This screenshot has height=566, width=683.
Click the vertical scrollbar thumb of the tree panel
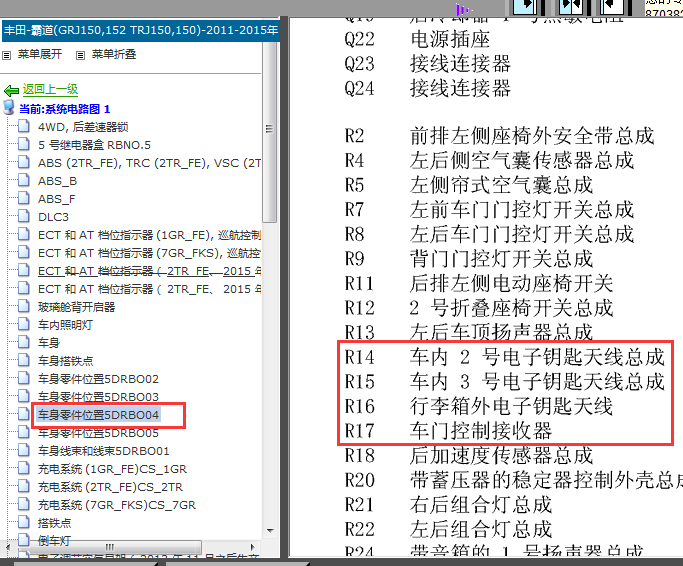point(270,132)
